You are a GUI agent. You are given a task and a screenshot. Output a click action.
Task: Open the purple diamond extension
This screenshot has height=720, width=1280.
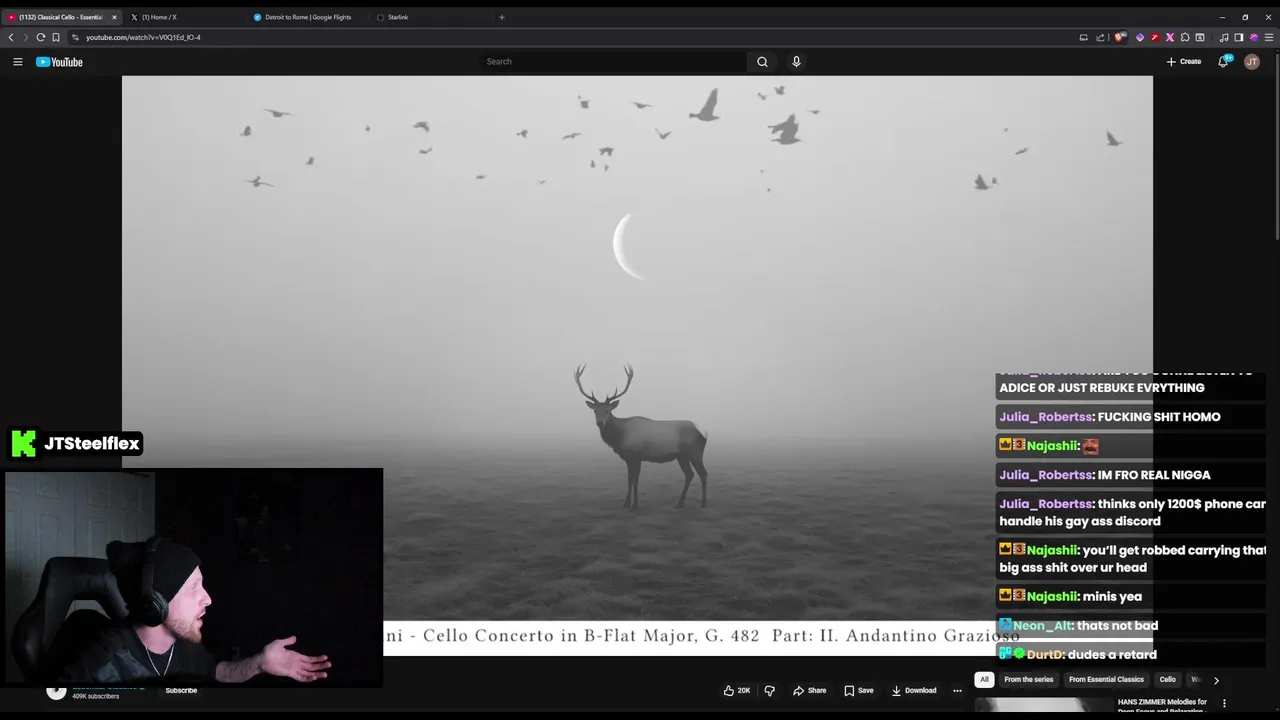pos(1140,37)
